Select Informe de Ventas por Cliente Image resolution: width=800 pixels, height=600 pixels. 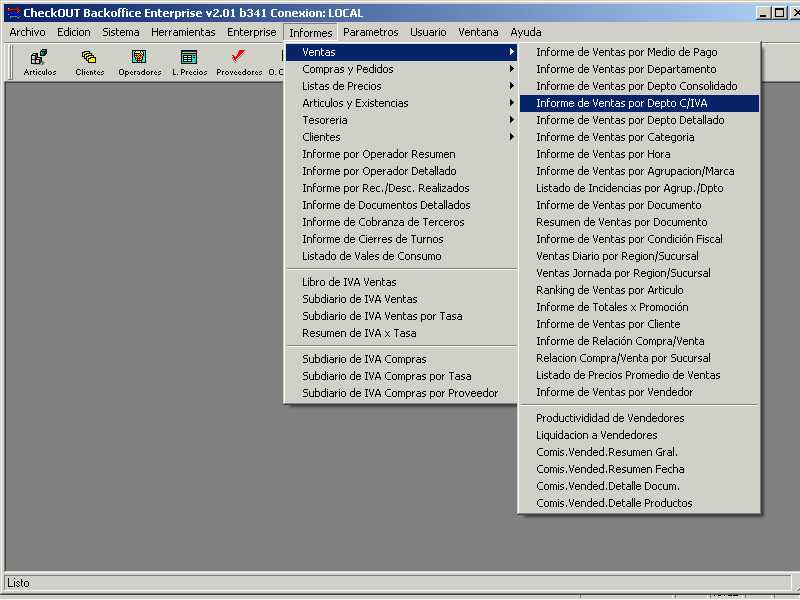pyautogui.click(x=639, y=324)
